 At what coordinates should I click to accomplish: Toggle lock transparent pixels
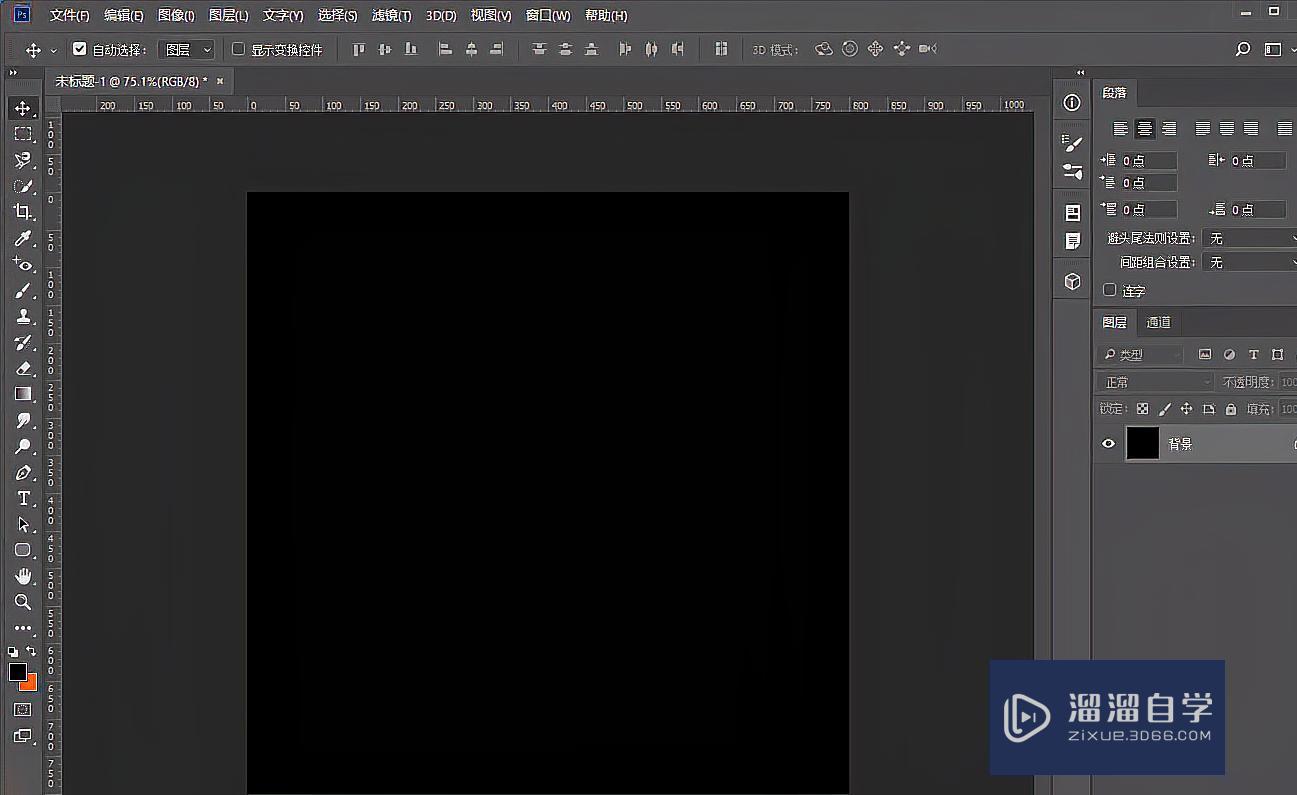(1141, 409)
